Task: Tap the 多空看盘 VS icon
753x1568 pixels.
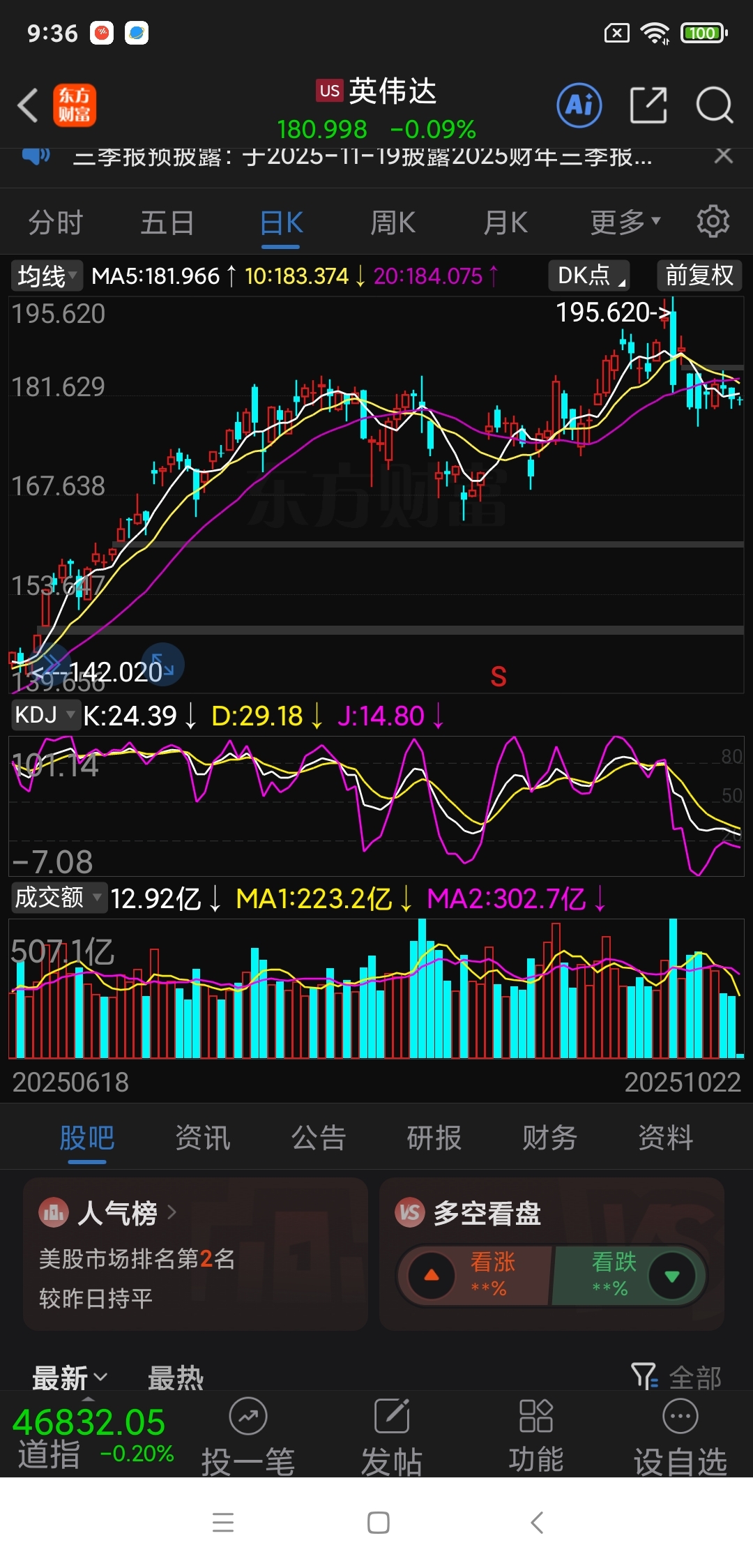Action: coord(410,1213)
